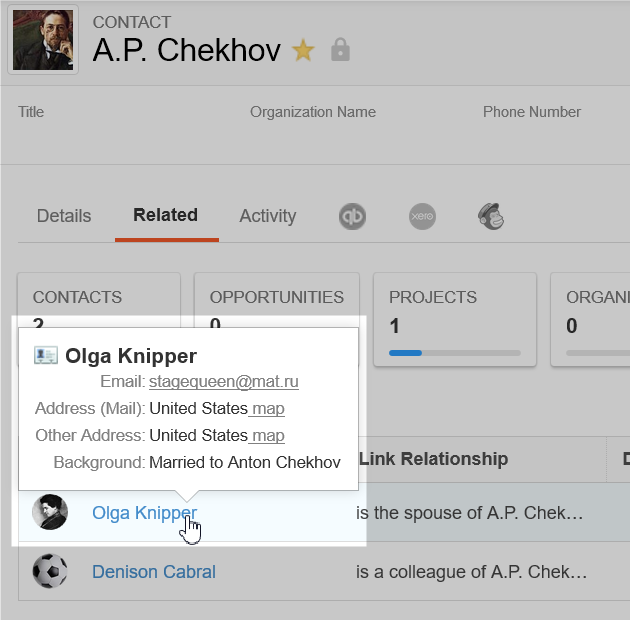The height and width of the screenshot is (620, 630).
Task: Click A.P. Chekhov's portrait photo
Action: (43, 40)
